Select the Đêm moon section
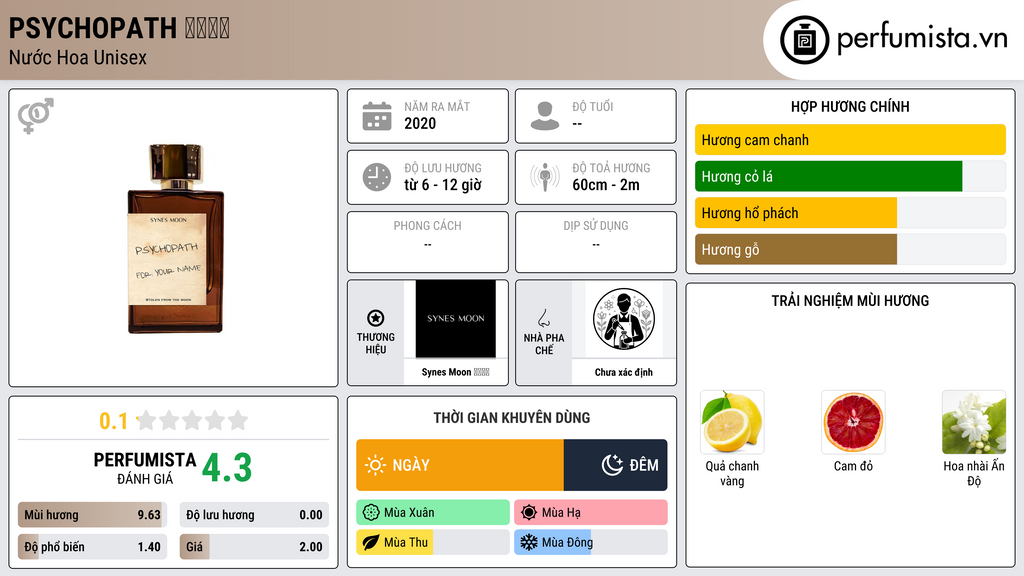 pos(615,465)
